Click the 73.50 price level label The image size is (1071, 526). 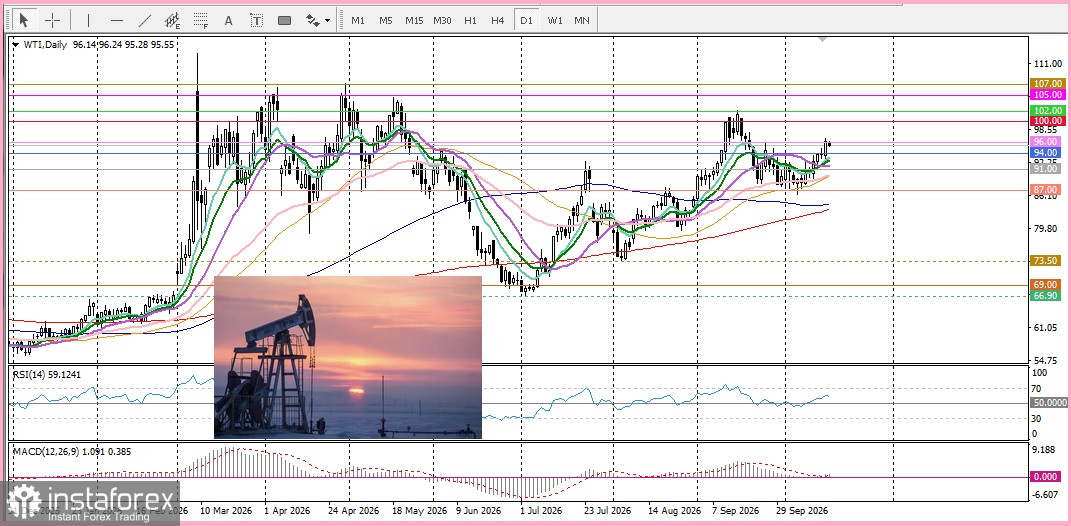(x=1047, y=260)
